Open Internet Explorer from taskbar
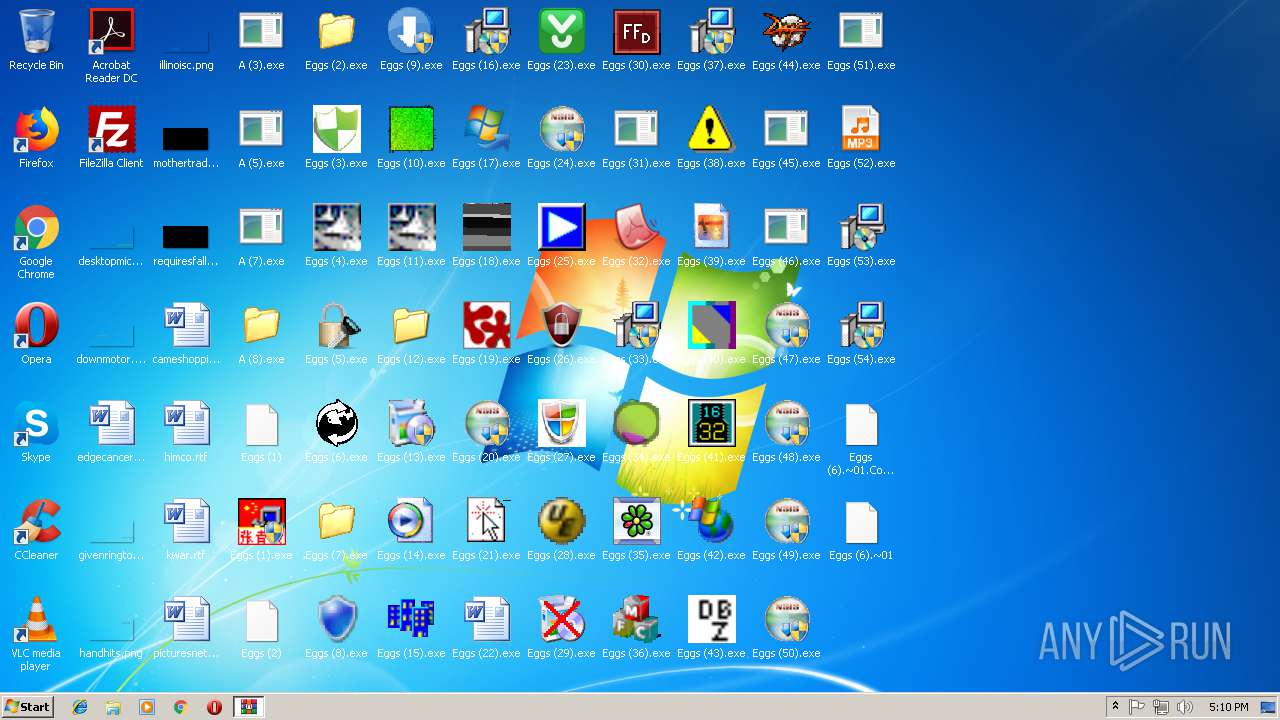The image size is (1280, 720). [x=80, y=707]
